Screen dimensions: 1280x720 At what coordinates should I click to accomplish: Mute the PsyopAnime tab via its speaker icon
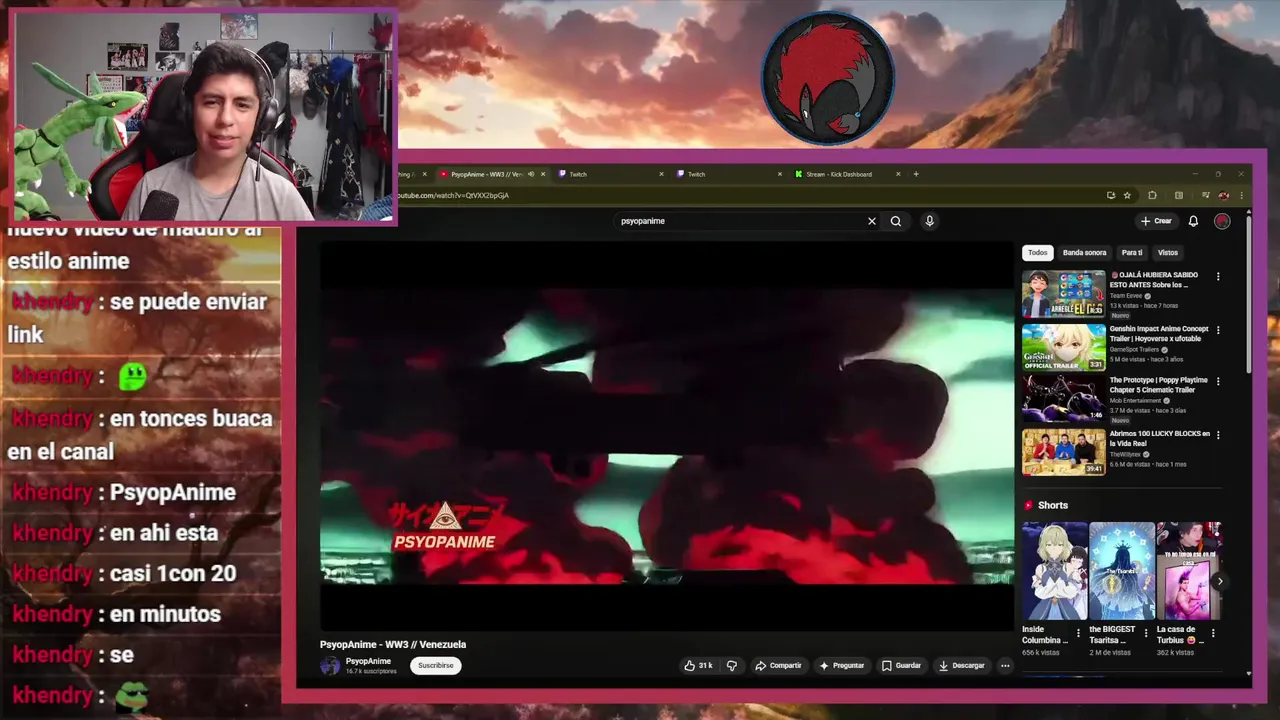point(531,174)
